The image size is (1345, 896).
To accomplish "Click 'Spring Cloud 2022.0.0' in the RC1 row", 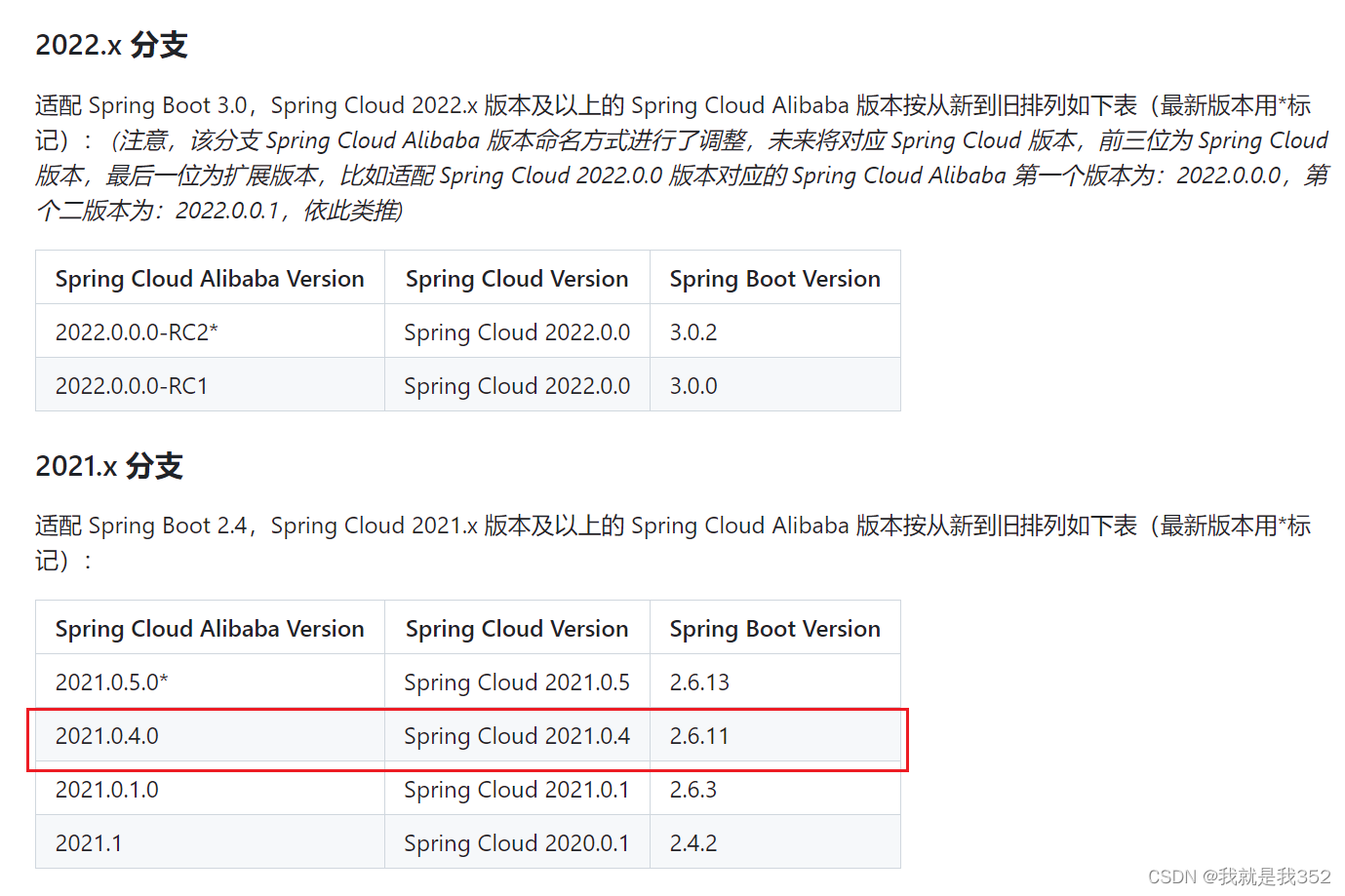I will click(517, 386).
